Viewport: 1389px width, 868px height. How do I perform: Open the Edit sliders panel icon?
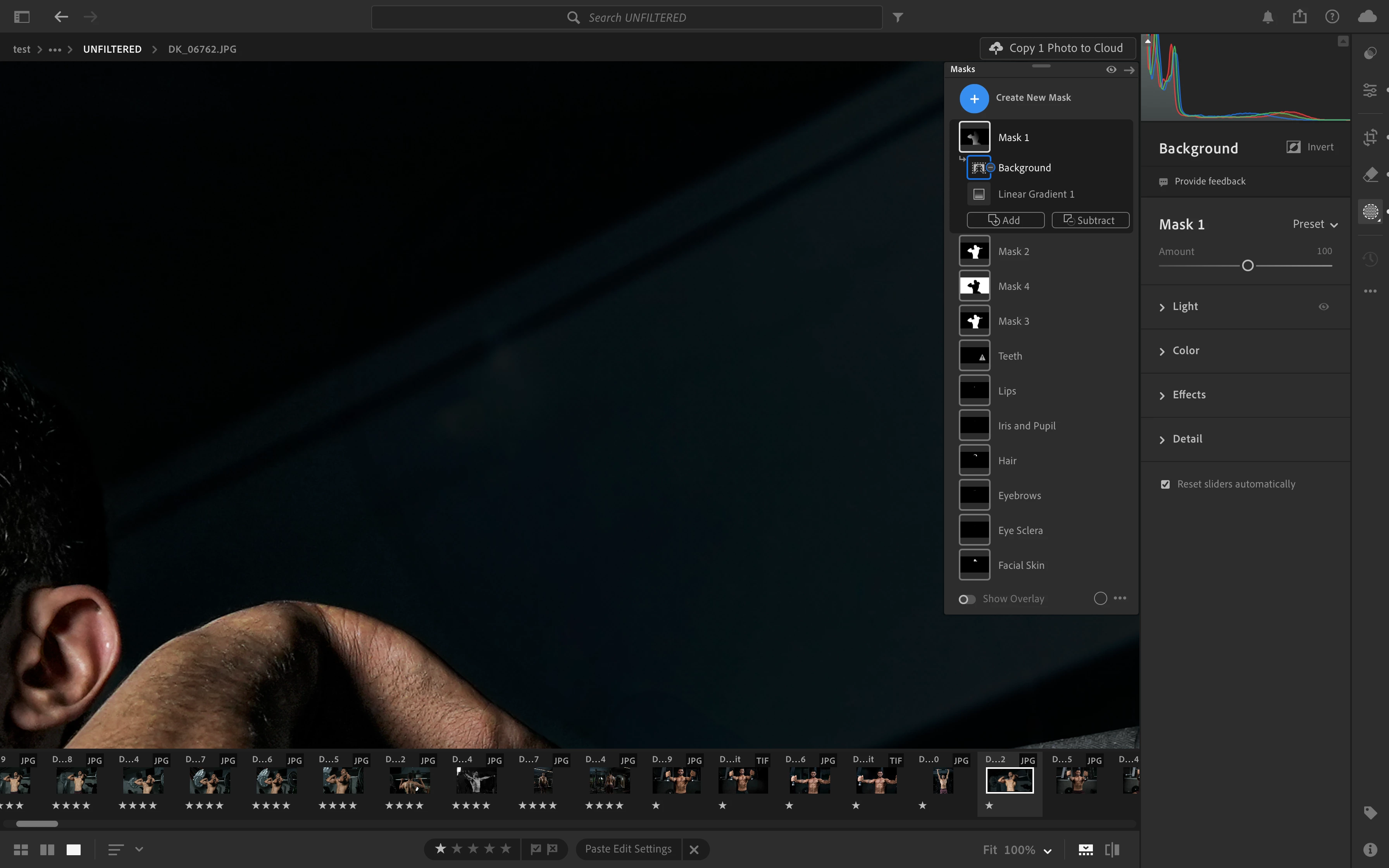point(1370,90)
